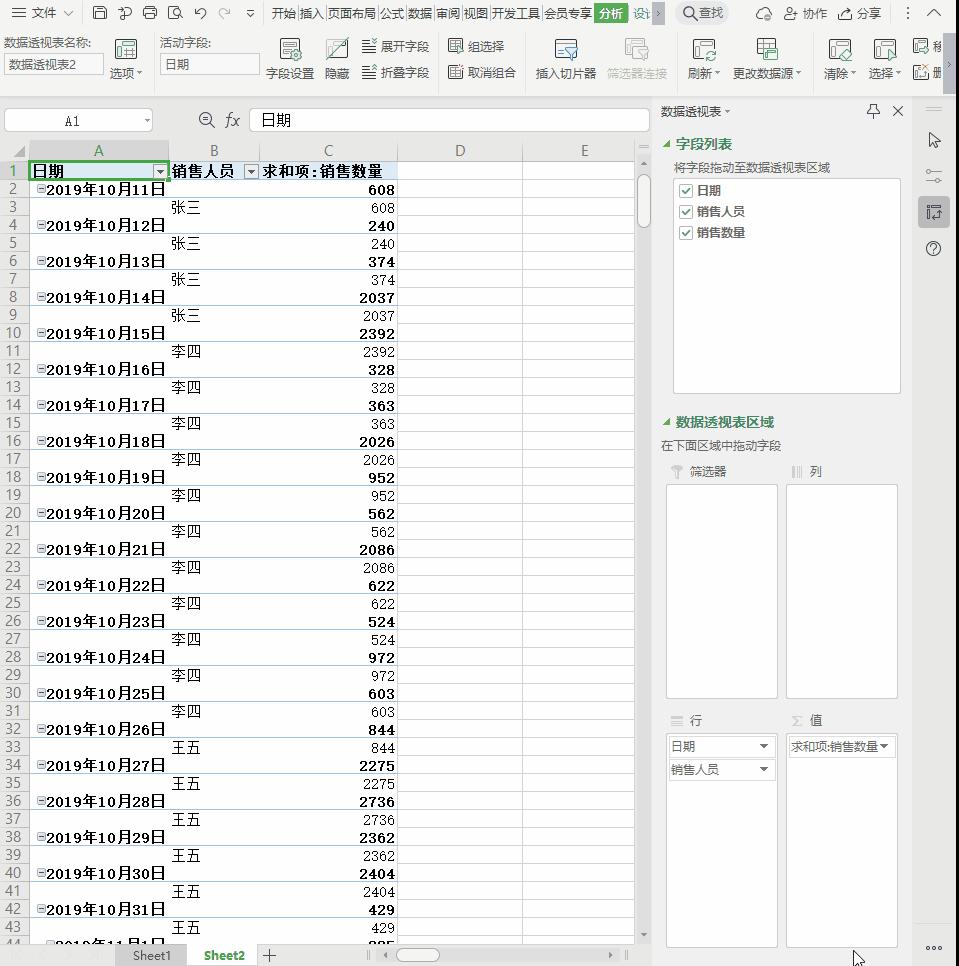Click the 分享 share button
Screen dimensions: 959x966
click(x=860, y=14)
